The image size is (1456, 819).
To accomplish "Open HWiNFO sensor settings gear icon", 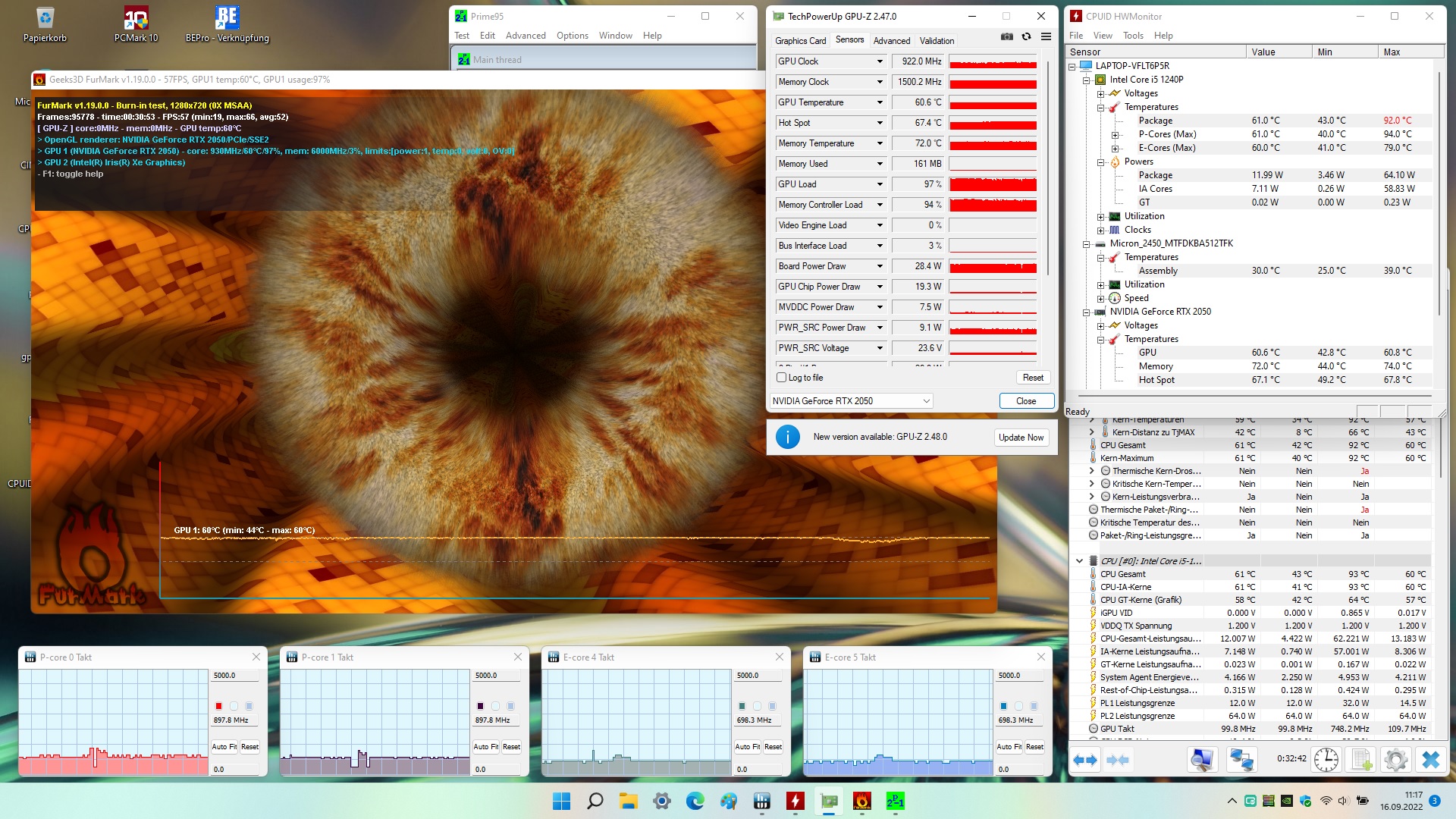I will 1395,759.
